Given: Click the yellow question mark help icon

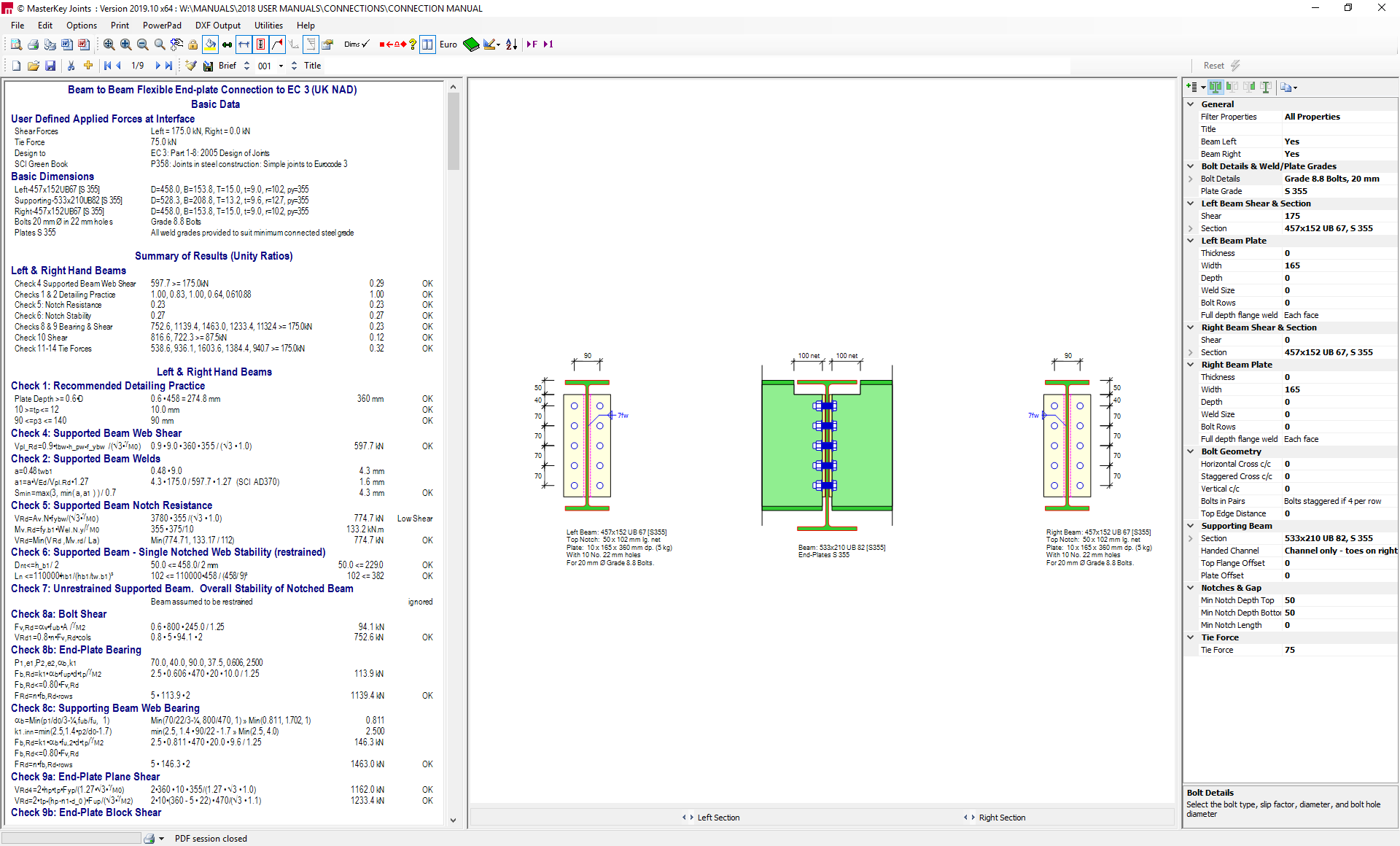Looking at the screenshot, I should coord(413,44).
